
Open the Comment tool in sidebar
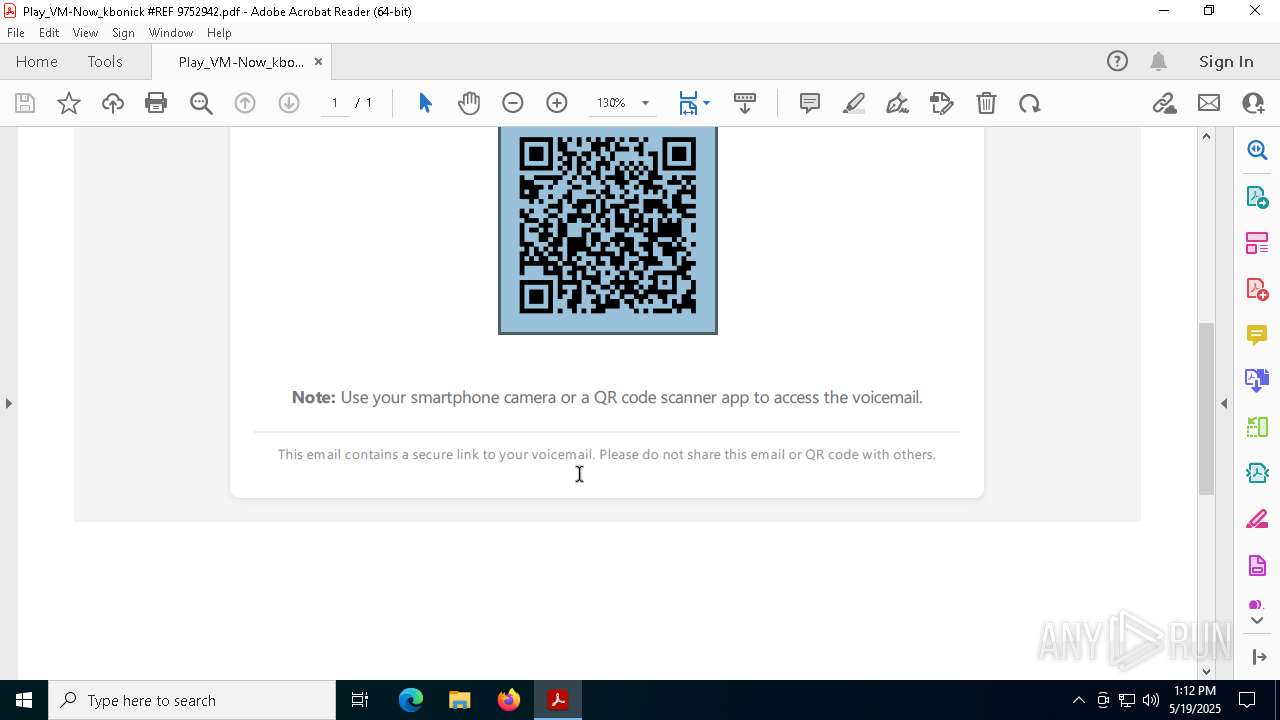[1257, 335]
